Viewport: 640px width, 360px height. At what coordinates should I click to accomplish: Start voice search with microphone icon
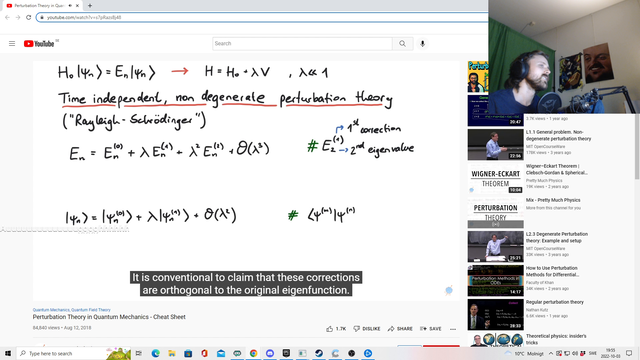[x=422, y=44]
